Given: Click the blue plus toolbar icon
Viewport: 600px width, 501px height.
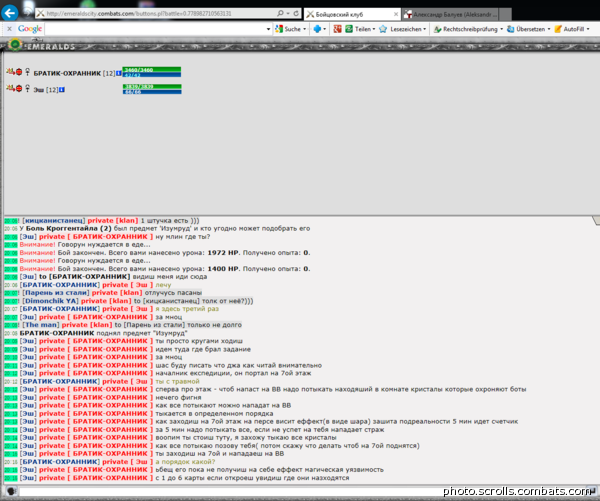Looking at the screenshot, I should [317, 29].
